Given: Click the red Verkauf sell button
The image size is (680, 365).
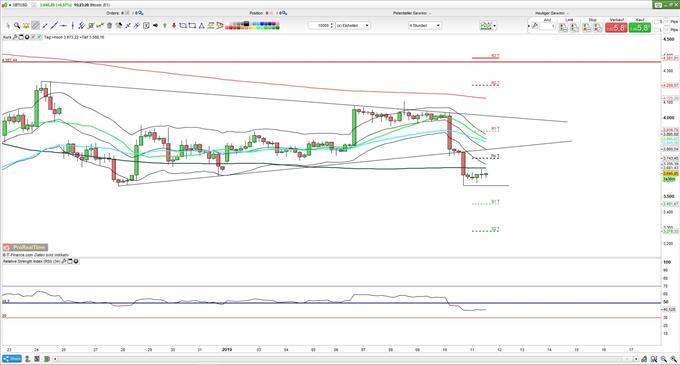Looking at the screenshot, I should tap(616, 27).
